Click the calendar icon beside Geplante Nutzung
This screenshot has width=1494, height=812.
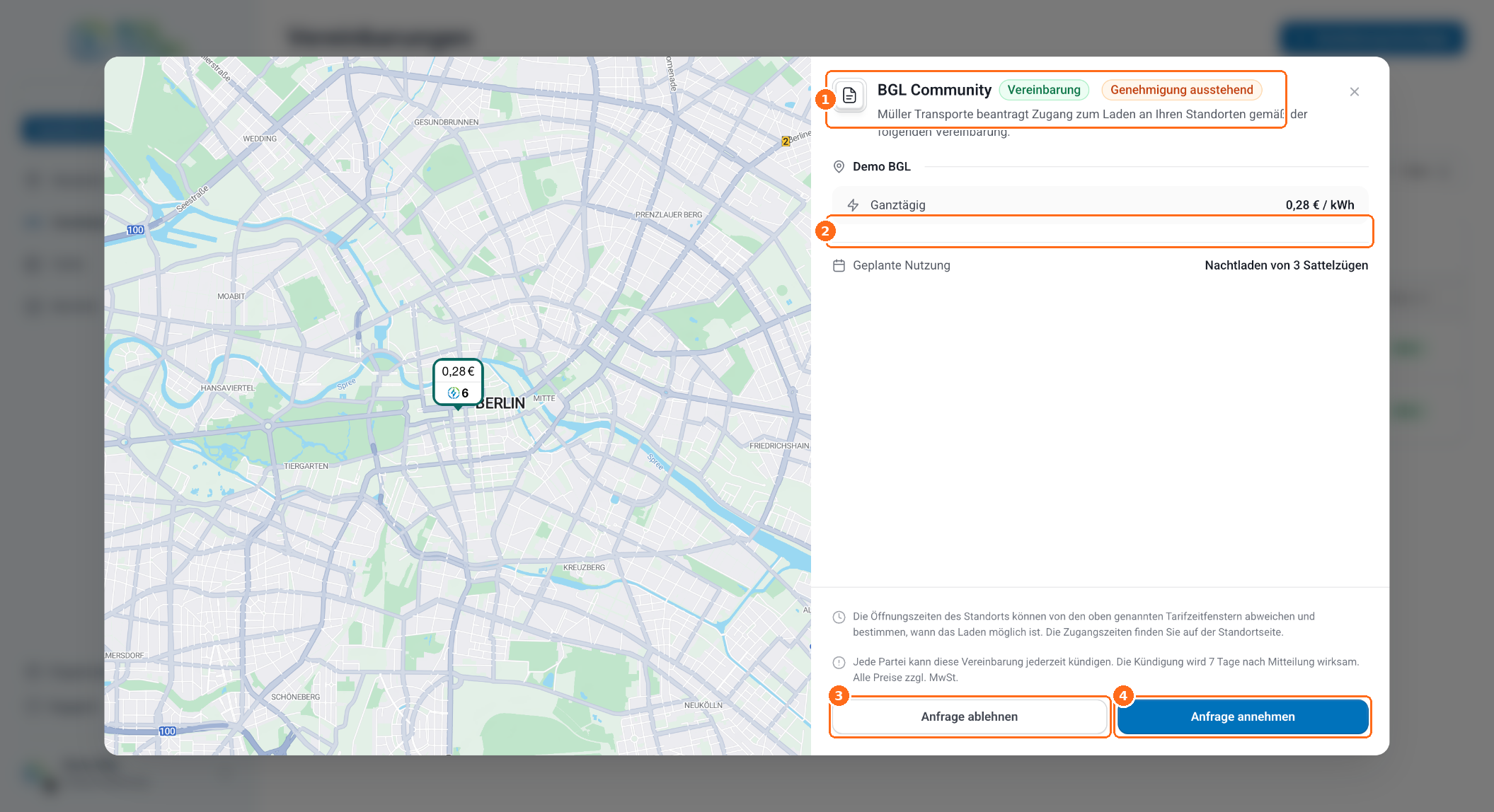(x=839, y=266)
